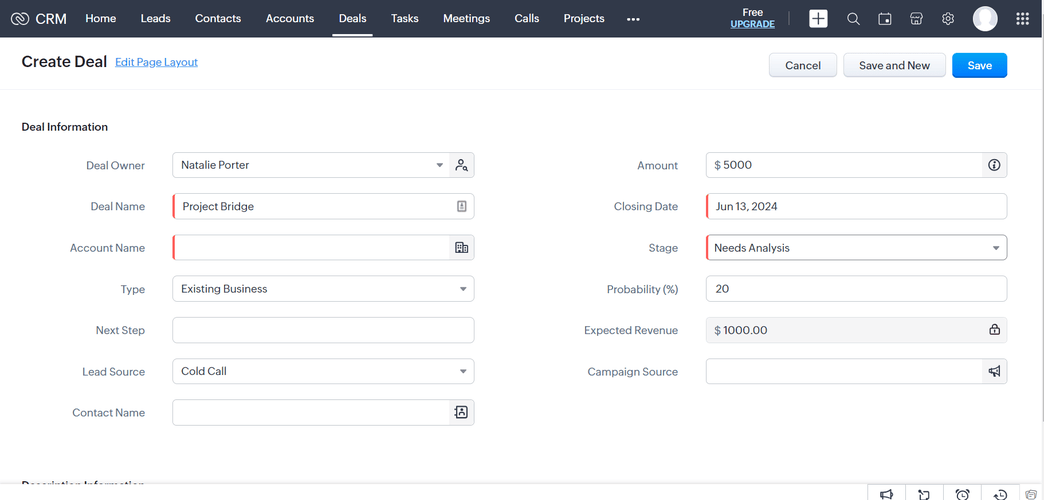
Task: Open campaign lookup megaphone icon
Action: click(x=994, y=372)
